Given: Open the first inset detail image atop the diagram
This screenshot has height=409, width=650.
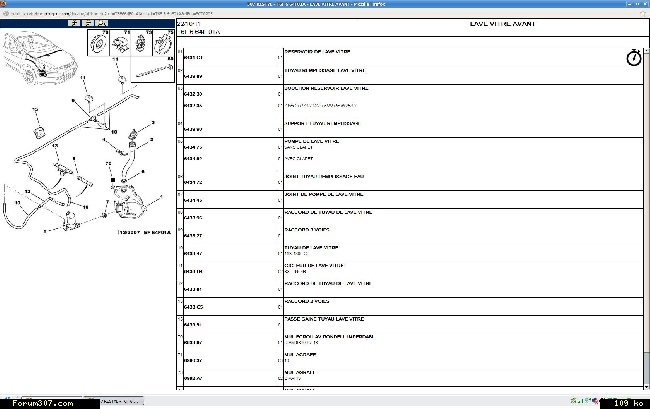Looking at the screenshot, I should click(100, 45).
